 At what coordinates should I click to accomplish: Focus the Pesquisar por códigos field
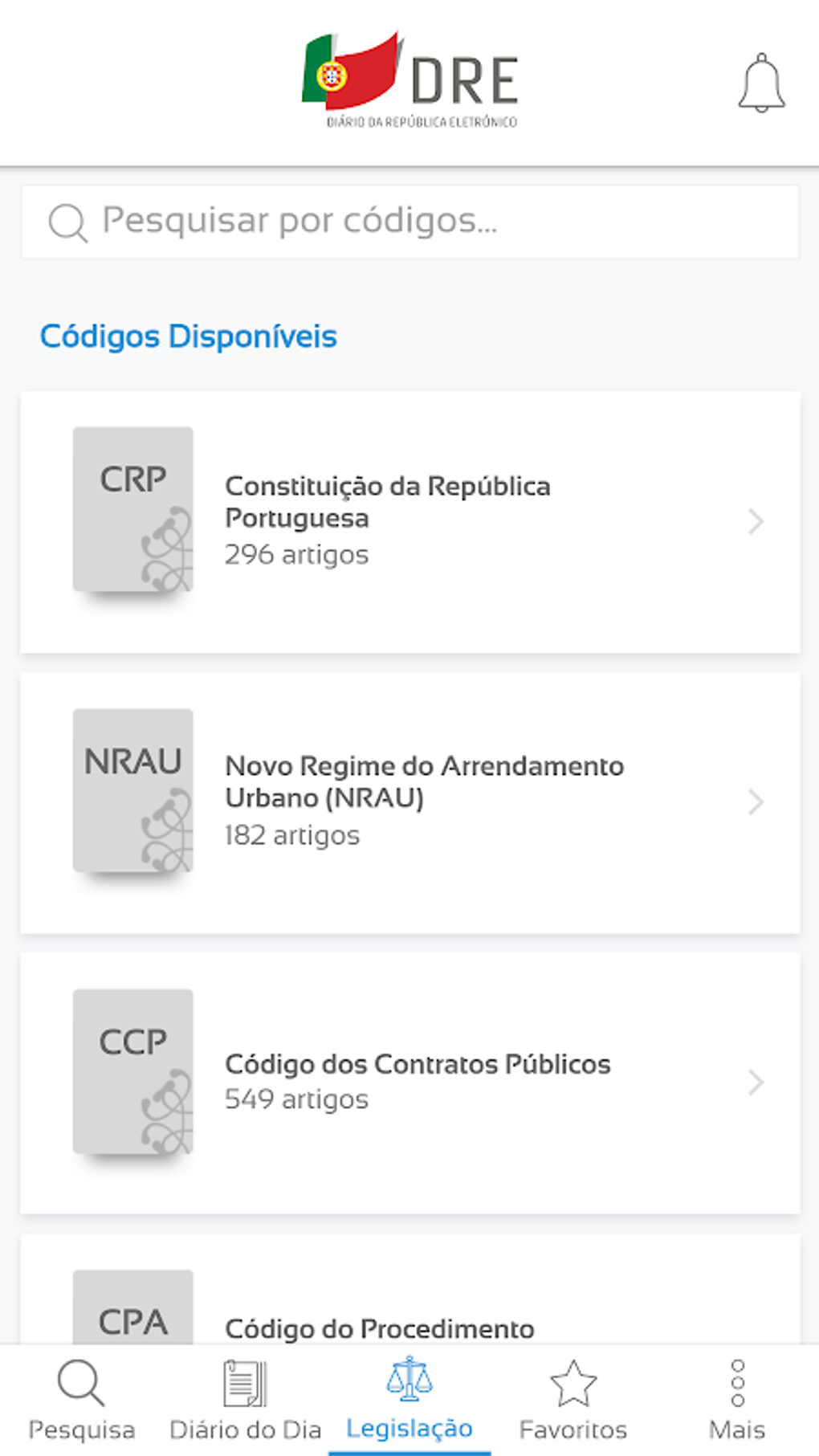(410, 222)
